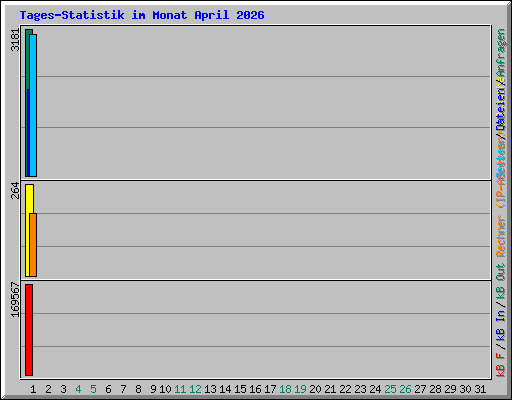
Task: Click green day 26 on the x-axis
Action: coord(405,389)
